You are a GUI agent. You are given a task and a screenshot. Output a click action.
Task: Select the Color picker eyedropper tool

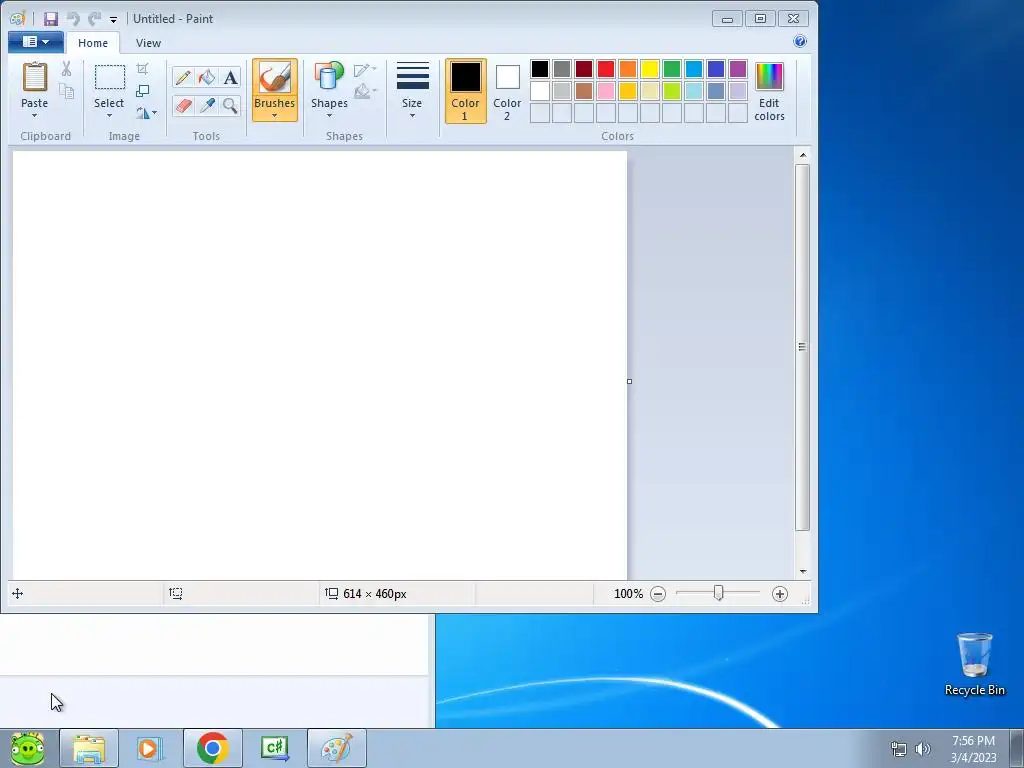point(207,105)
